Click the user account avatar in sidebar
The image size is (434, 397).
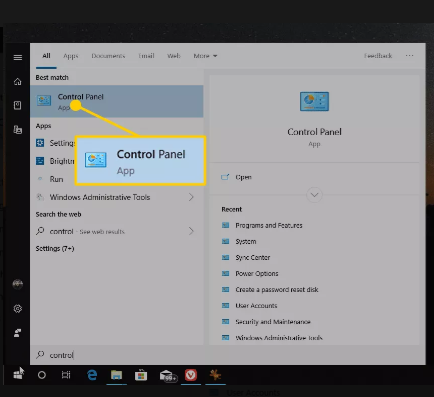tap(18, 284)
